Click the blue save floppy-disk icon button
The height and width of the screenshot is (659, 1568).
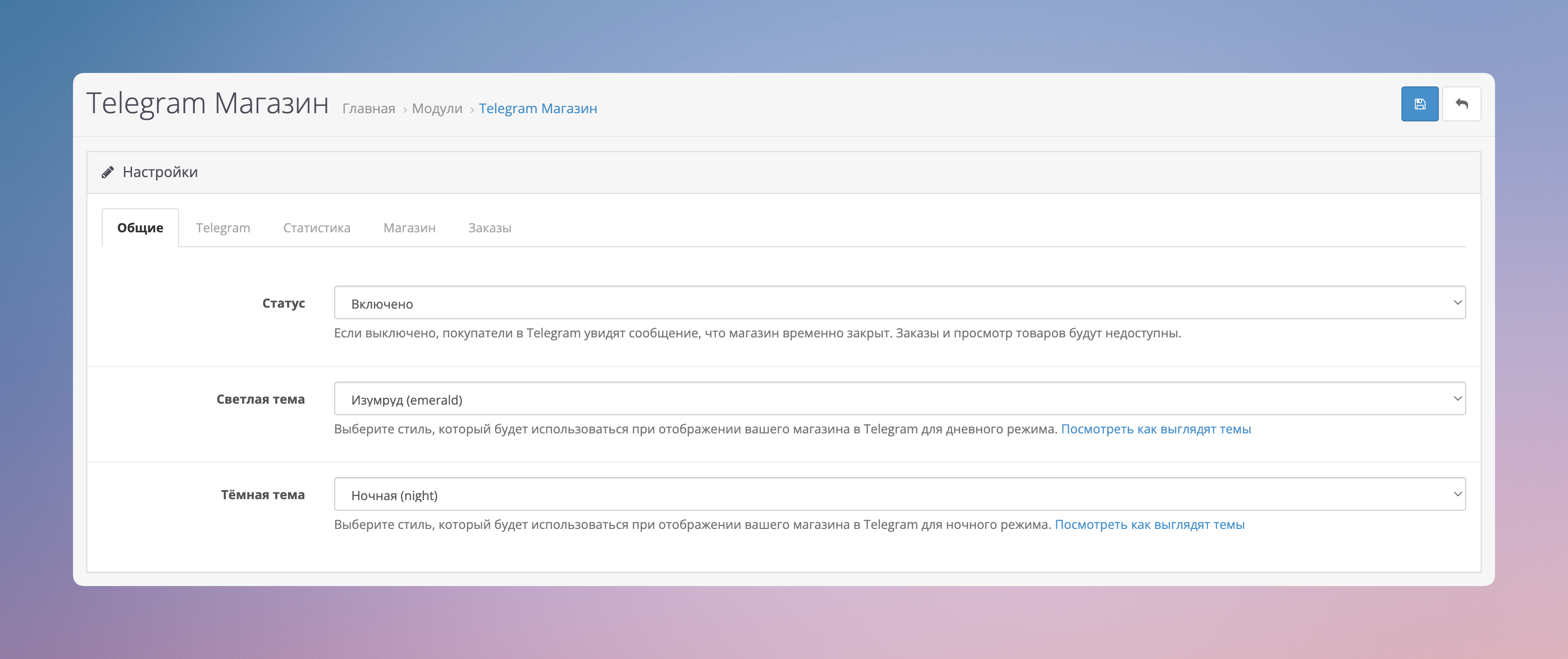coord(1420,104)
